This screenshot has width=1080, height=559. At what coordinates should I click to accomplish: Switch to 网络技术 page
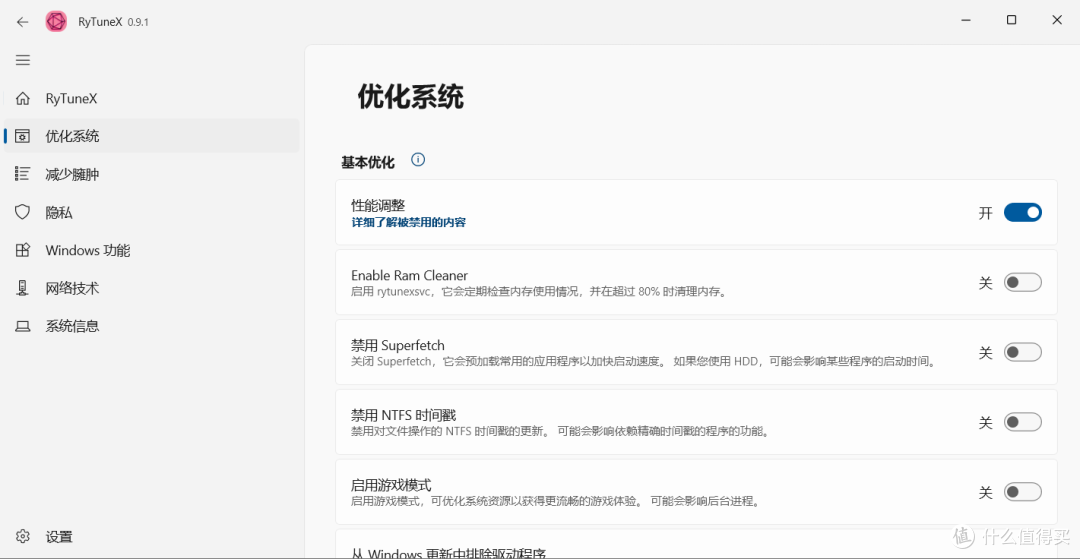click(152, 288)
